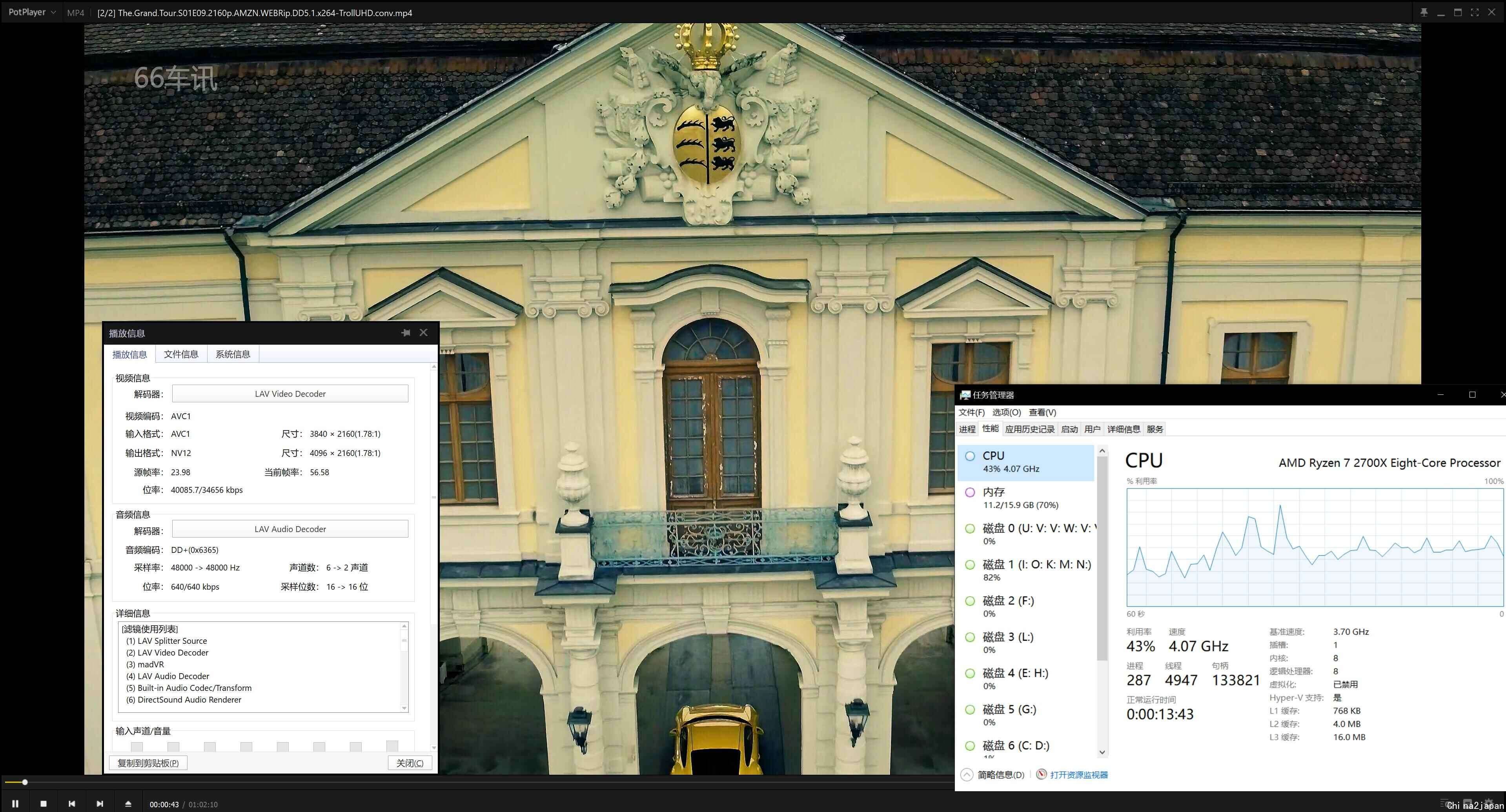Click the elapsed time 00:00:43 display
Viewport: 1506px width, 812px height.
pos(164,805)
